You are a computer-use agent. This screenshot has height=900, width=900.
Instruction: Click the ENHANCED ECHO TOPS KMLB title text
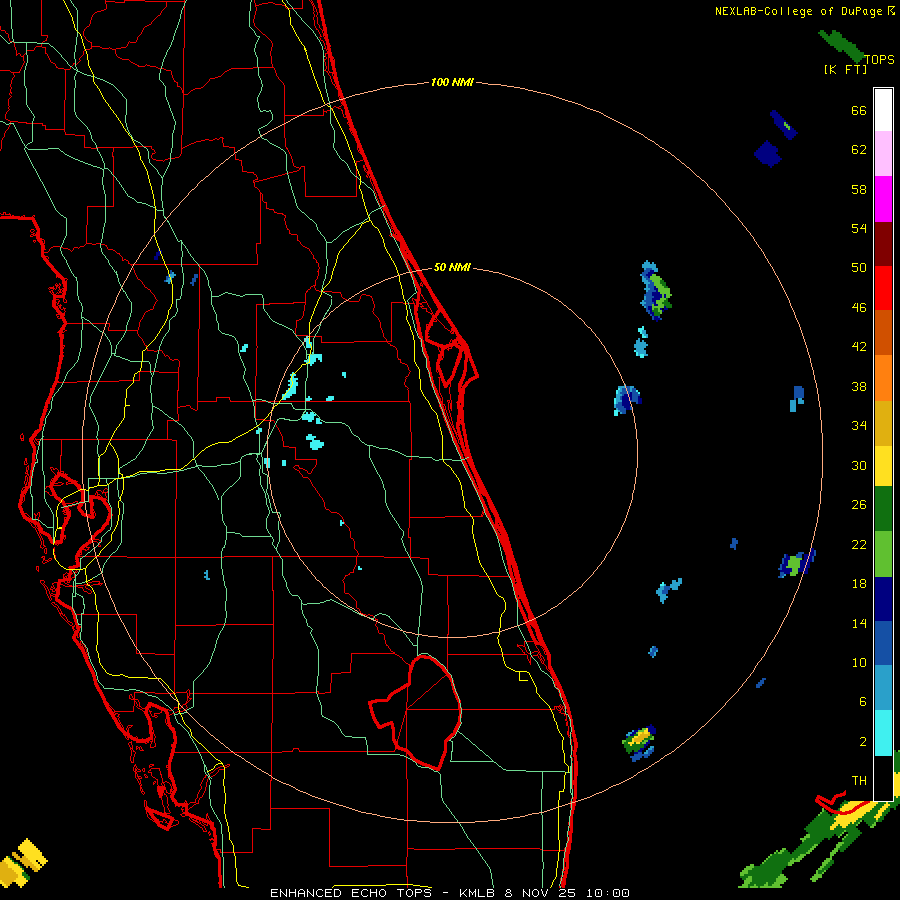click(449, 893)
